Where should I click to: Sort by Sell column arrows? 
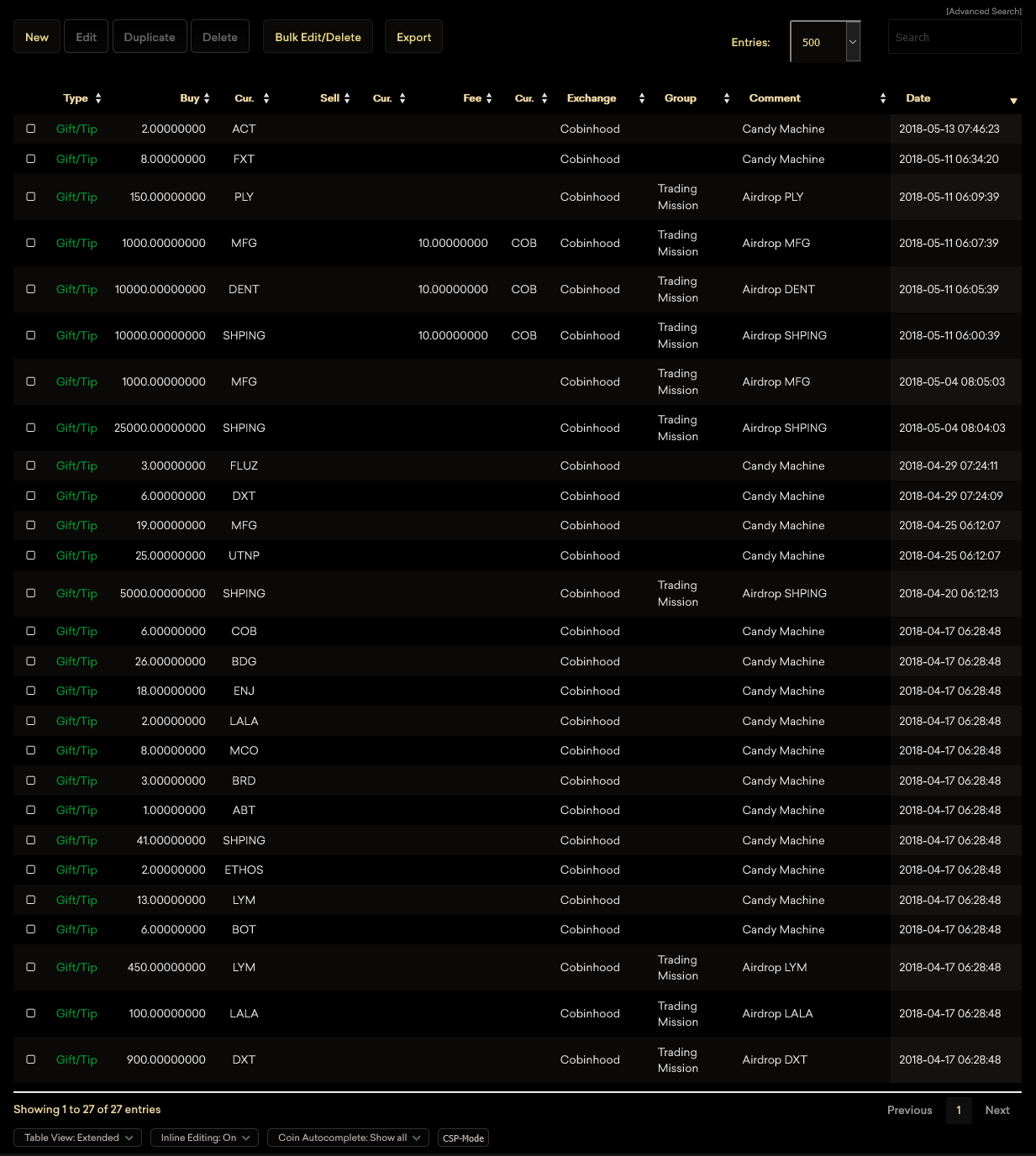pos(347,98)
